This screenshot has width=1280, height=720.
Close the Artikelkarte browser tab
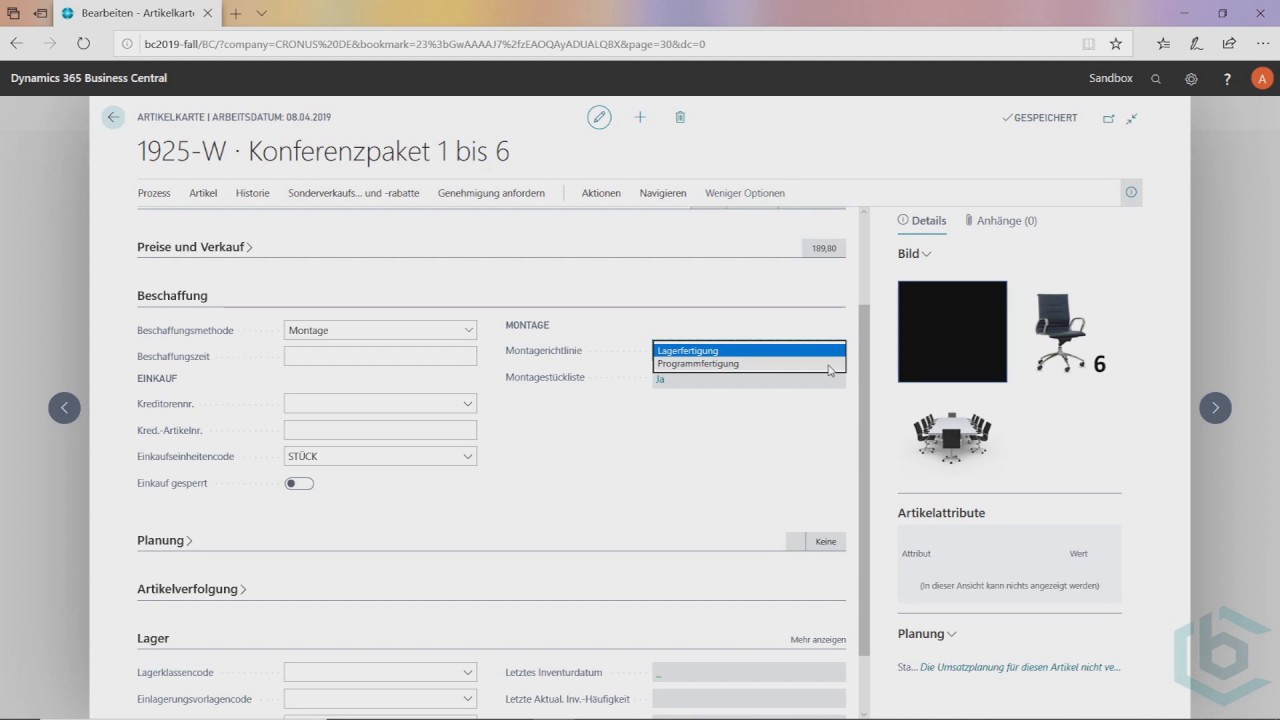tap(210, 14)
